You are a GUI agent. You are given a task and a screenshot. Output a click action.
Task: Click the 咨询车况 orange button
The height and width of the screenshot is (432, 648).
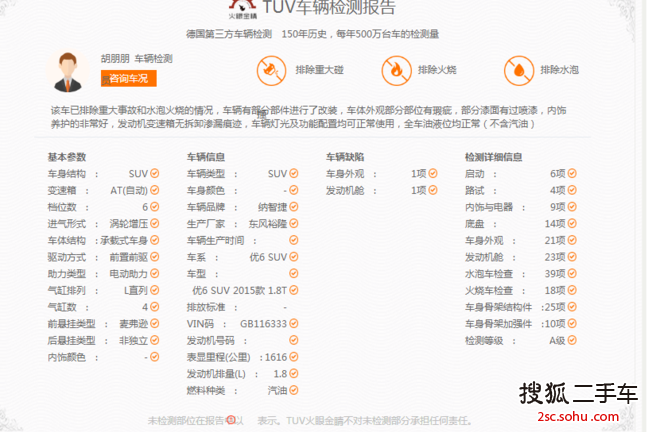pyautogui.click(x=129, y=78)
